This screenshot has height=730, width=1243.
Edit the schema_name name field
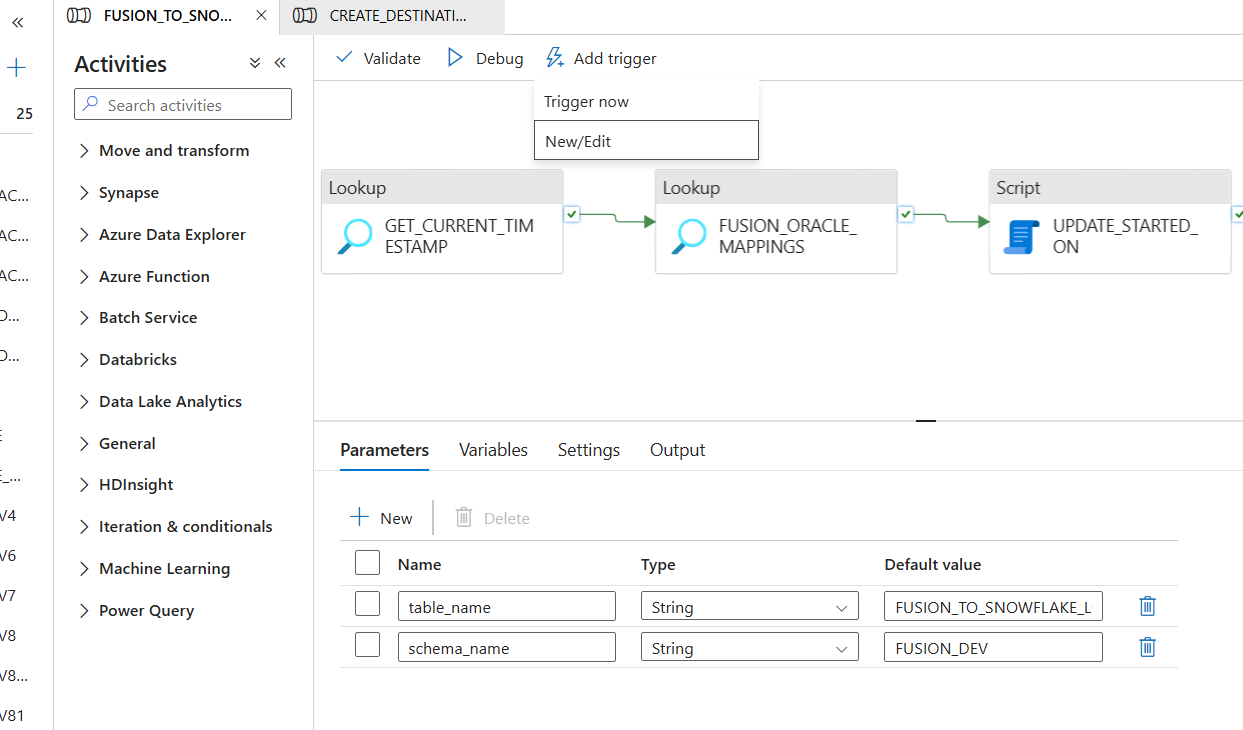507,648
